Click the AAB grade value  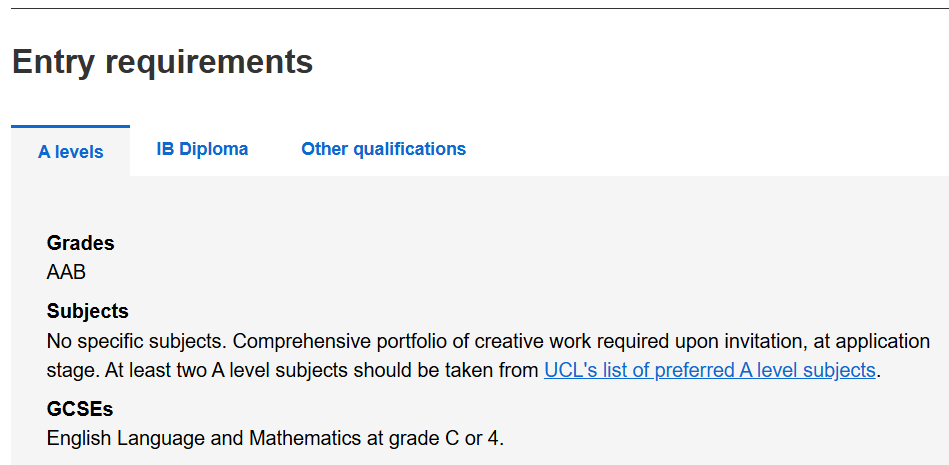67,272
